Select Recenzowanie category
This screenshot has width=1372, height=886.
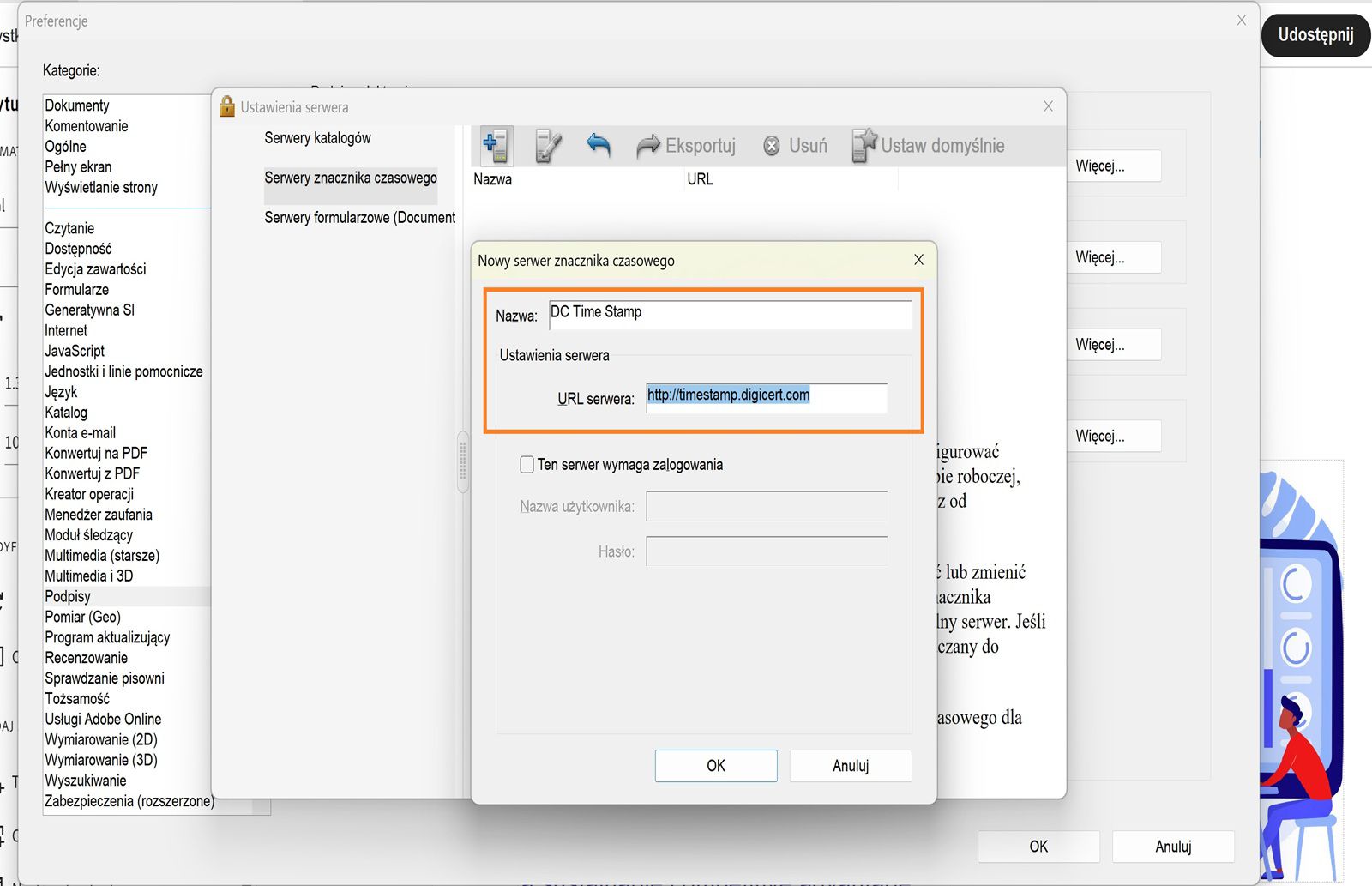coord(87,659)
